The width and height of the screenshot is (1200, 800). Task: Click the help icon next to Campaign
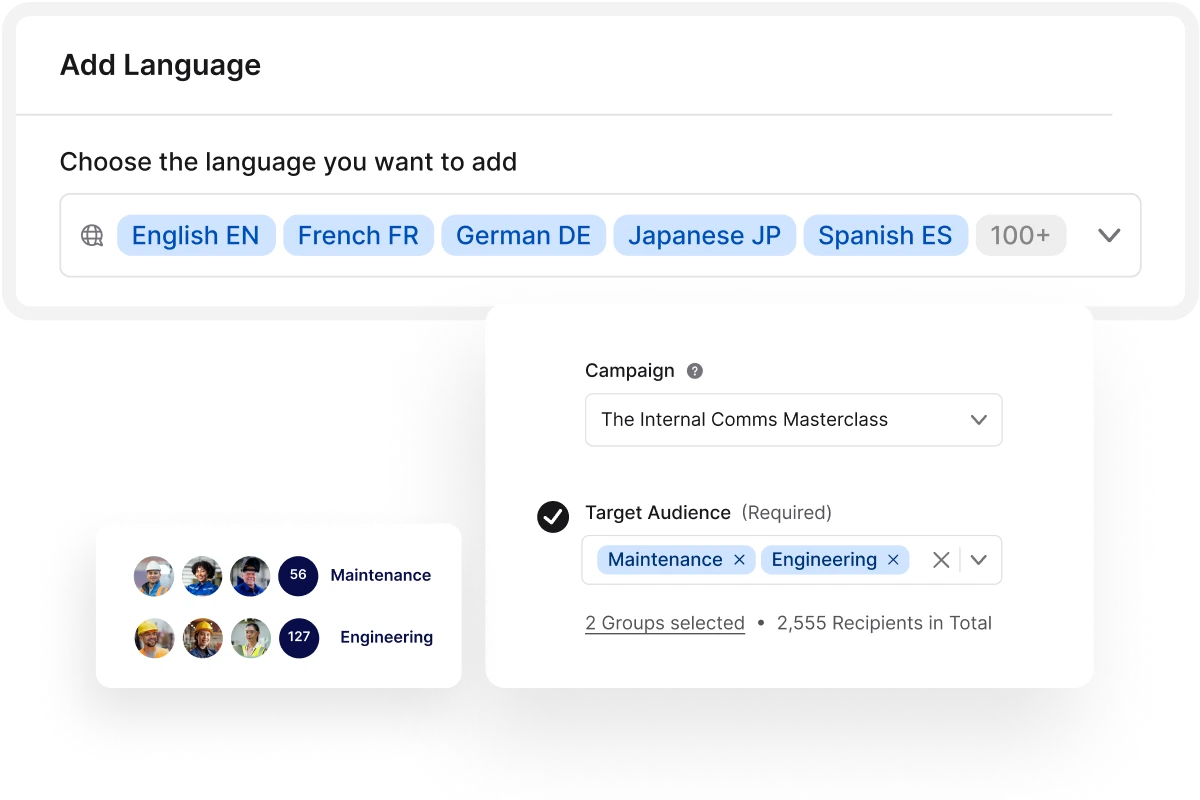694,370
